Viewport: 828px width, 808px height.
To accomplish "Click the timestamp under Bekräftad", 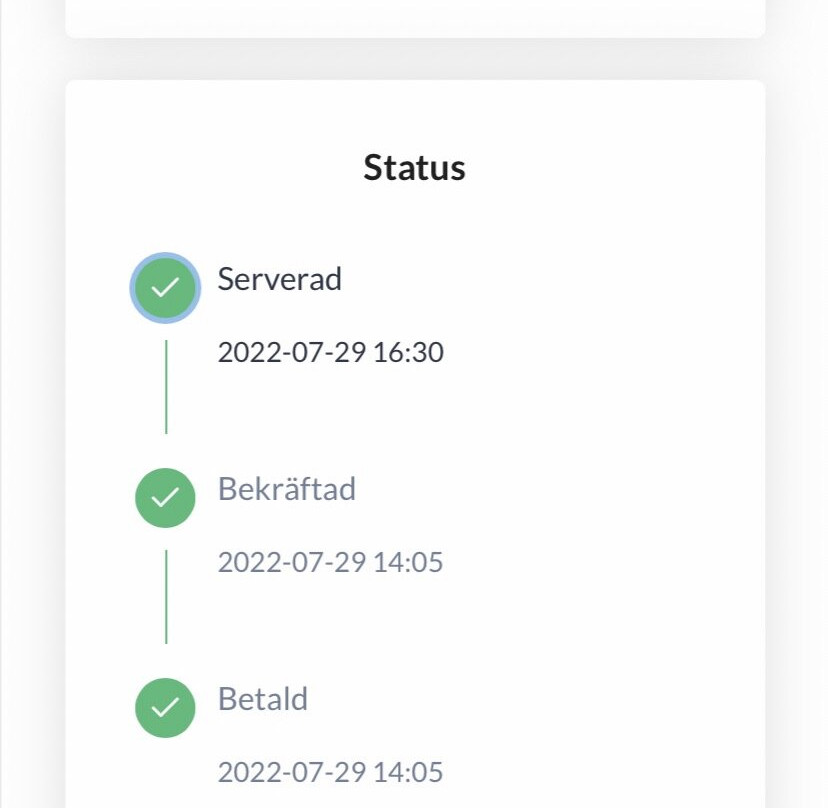I will click(x=331, y=562).
